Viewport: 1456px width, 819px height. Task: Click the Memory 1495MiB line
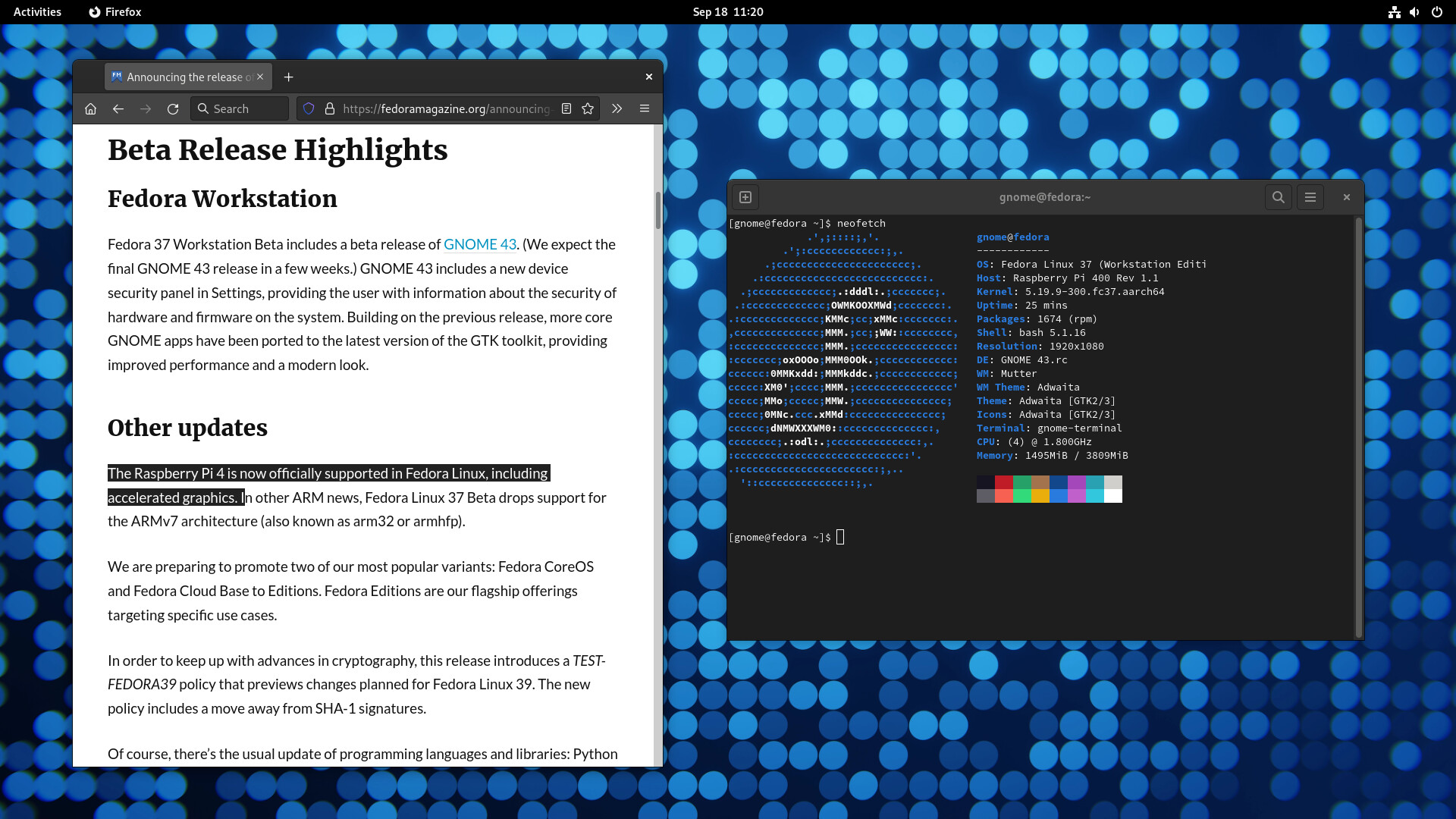[1052, 455]
